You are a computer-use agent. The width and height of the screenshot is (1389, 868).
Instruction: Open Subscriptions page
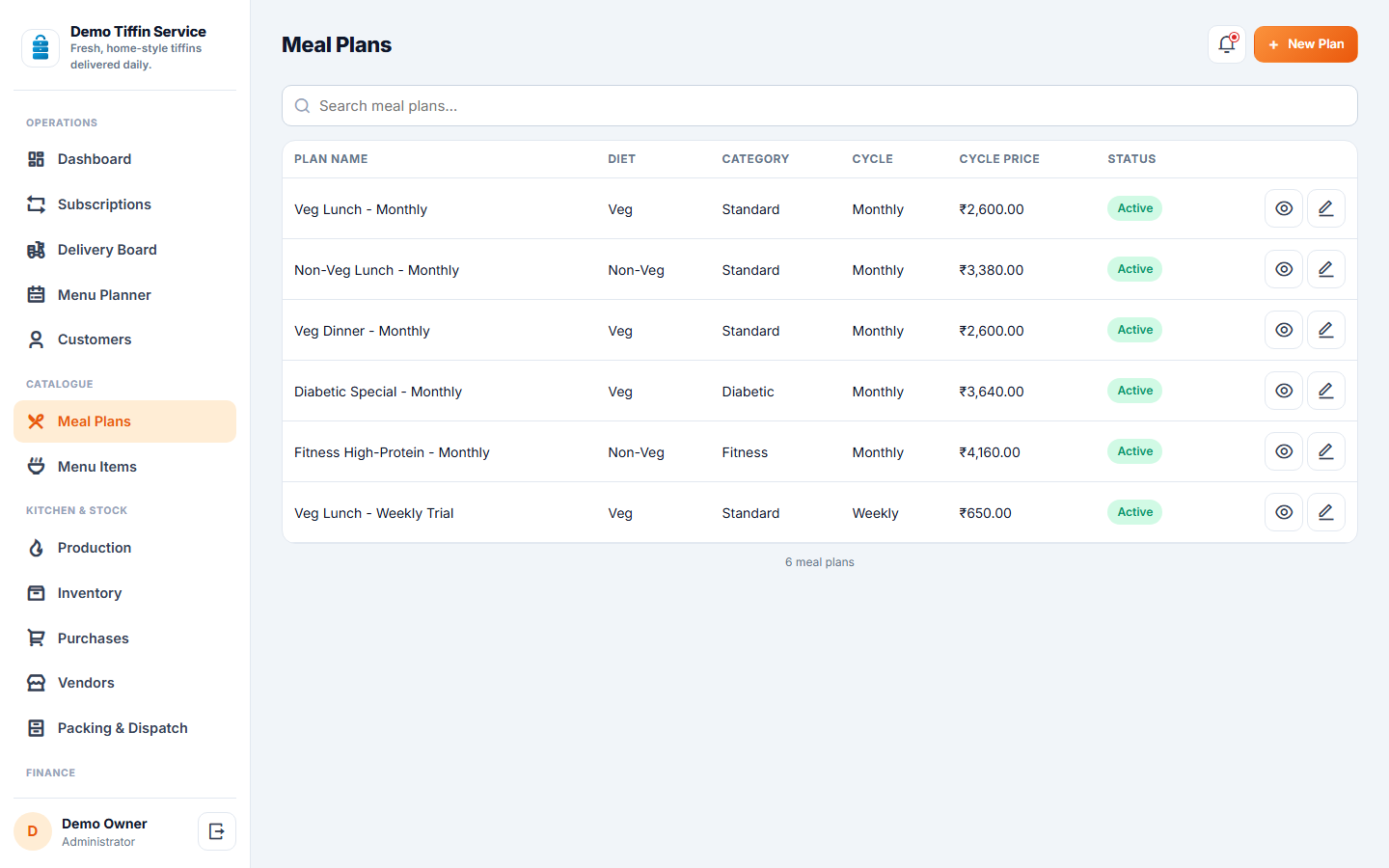(124, 204)
